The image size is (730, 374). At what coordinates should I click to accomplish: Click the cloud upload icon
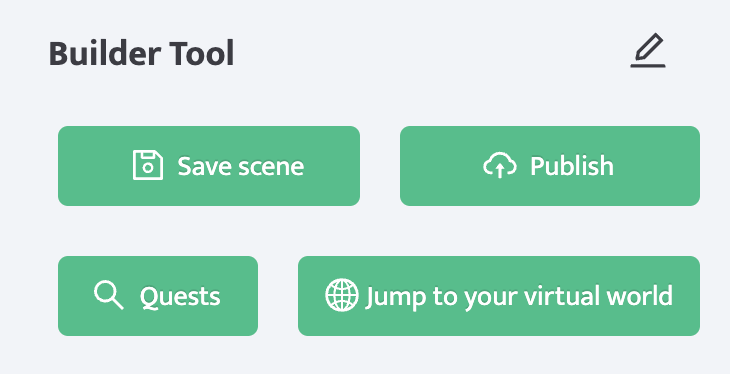click(x=500, y=165)
